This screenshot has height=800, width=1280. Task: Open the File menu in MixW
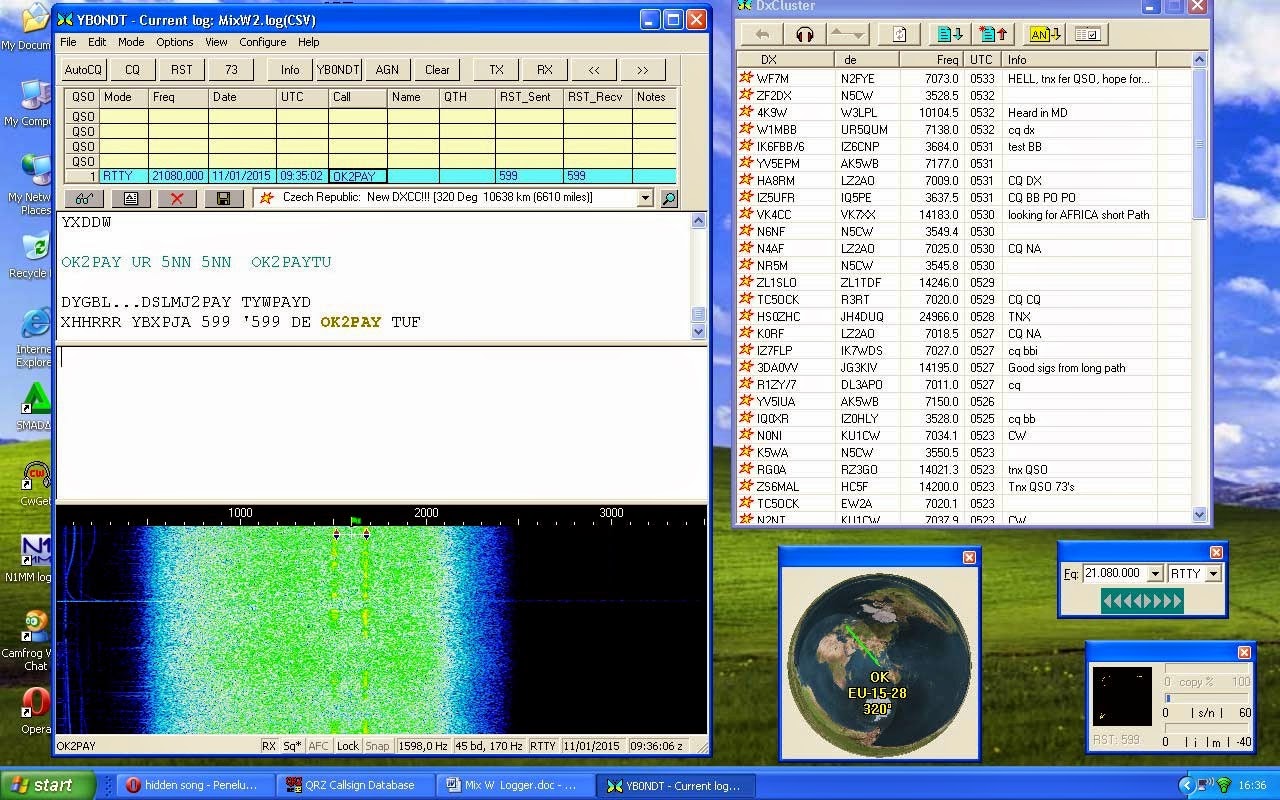[68, 42]
